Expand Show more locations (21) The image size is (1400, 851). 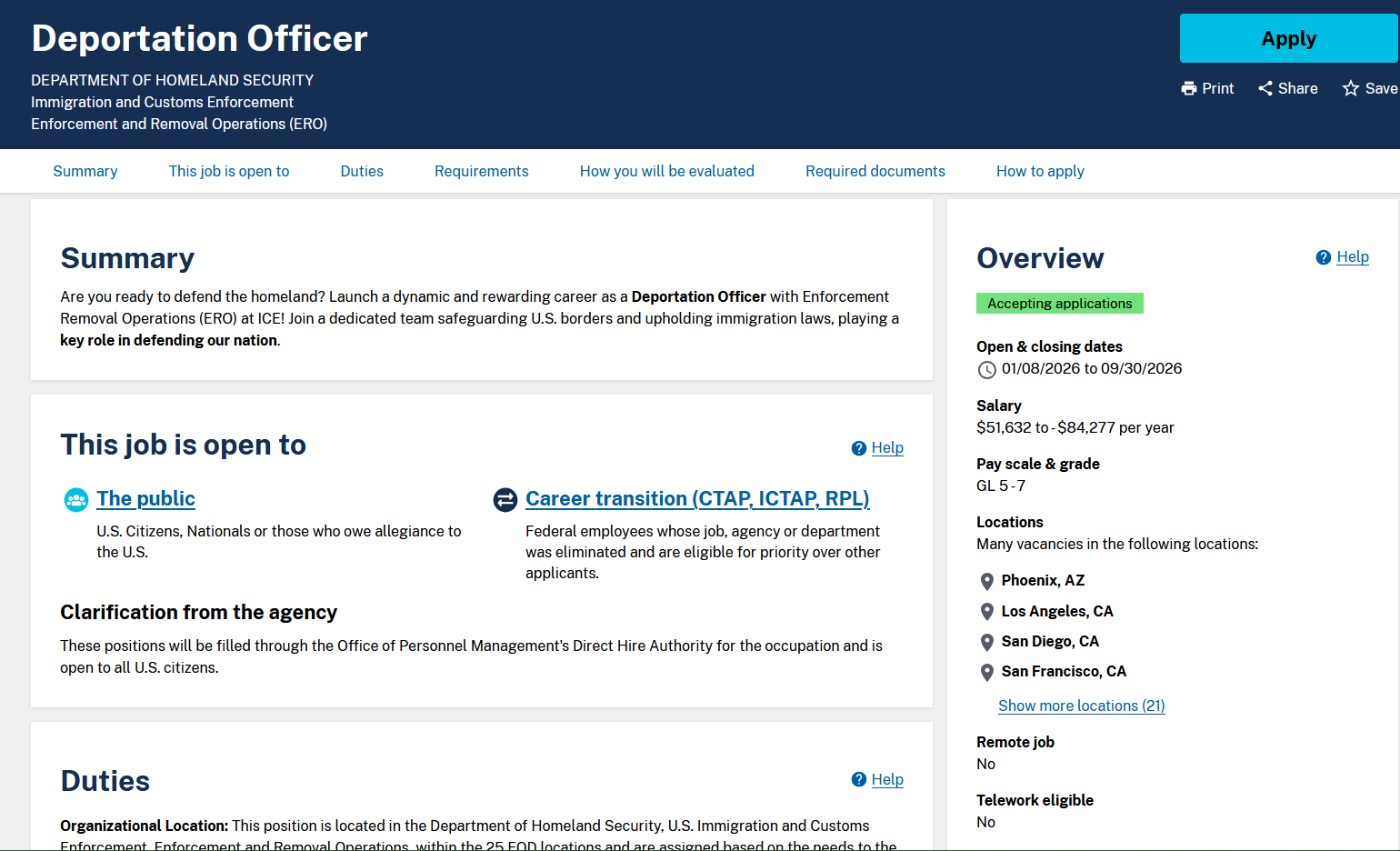click(x=1082, y=706)
